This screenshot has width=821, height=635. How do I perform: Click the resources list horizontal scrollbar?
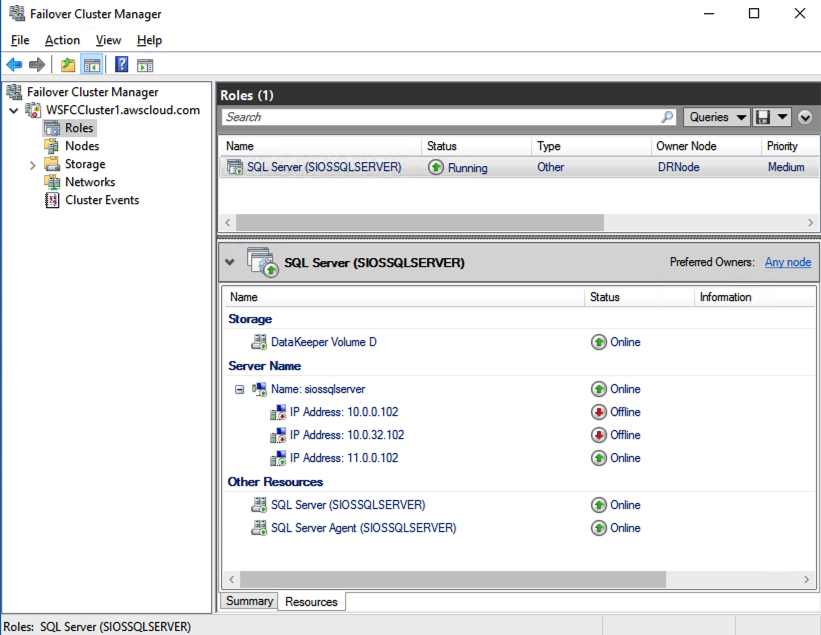[x=452, y=579]
